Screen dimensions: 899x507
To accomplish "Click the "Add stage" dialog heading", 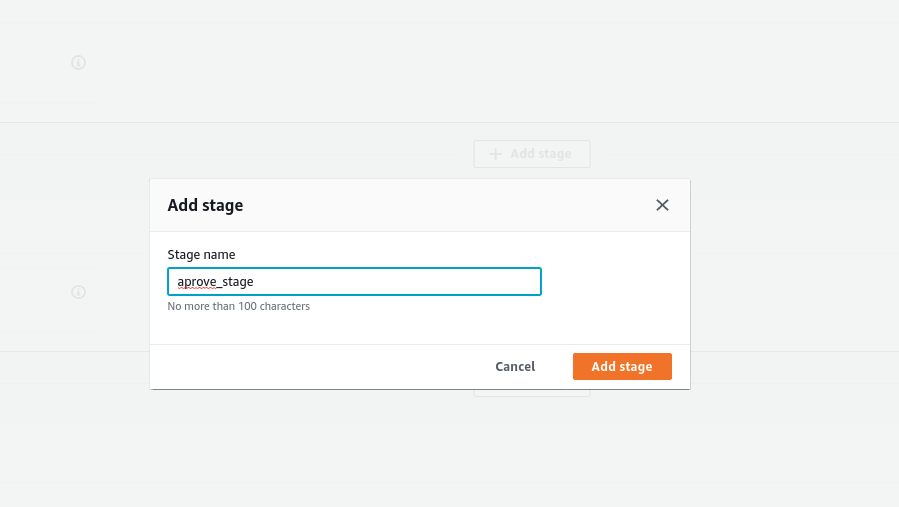I will pos(205,205).
